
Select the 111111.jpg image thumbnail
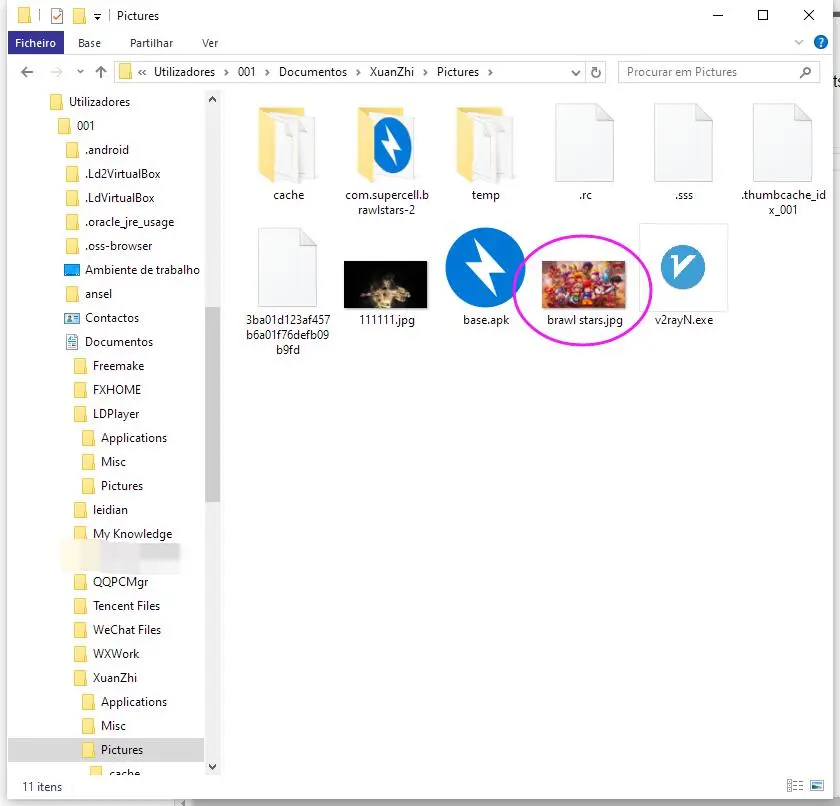pyautogui.click(x=386, y=283)
